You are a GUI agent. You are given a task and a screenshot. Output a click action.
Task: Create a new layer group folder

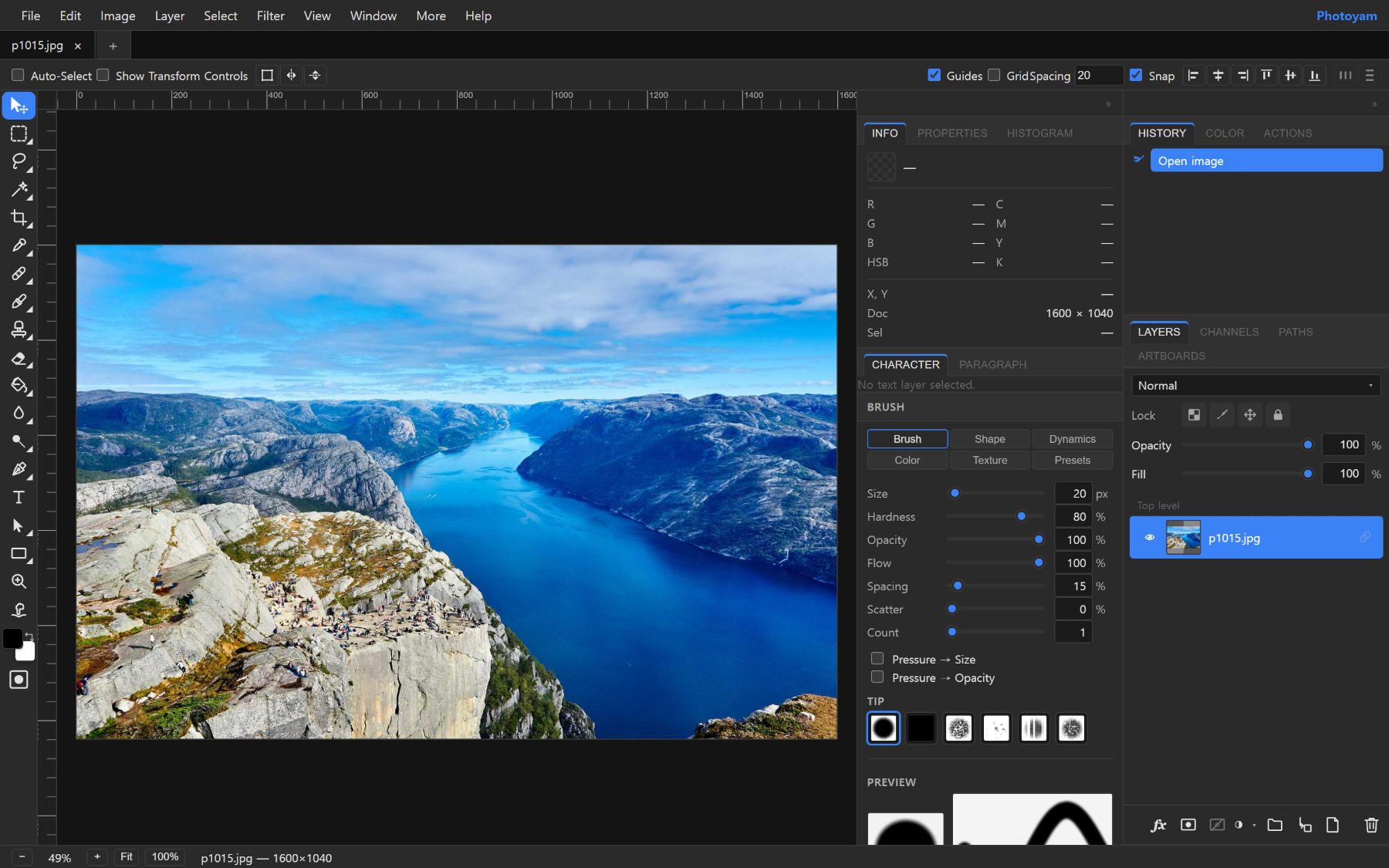pyautogui.click(x=1275, y=825)
